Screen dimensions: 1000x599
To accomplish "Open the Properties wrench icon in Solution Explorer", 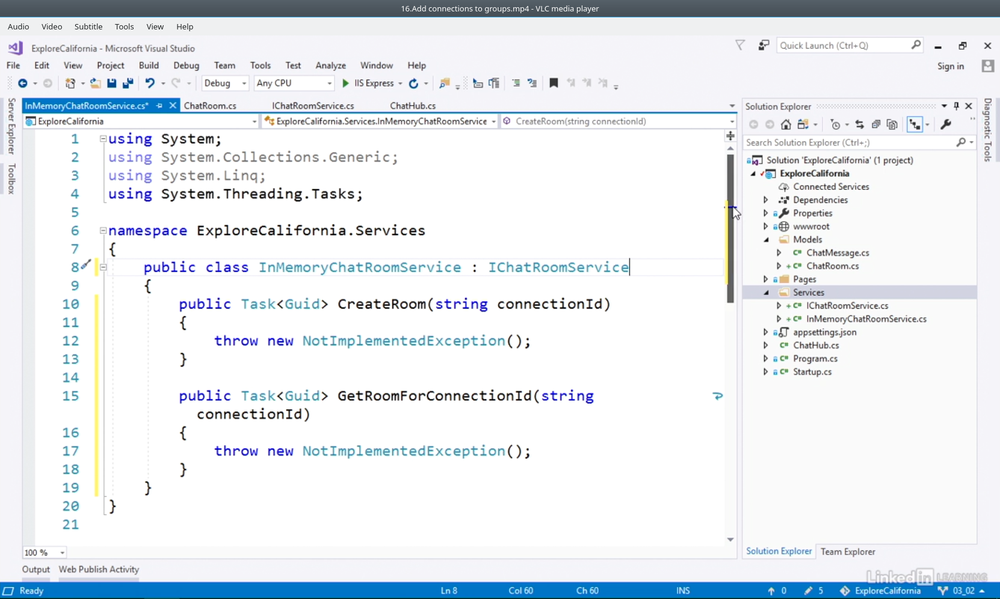I will coord(946,124).
